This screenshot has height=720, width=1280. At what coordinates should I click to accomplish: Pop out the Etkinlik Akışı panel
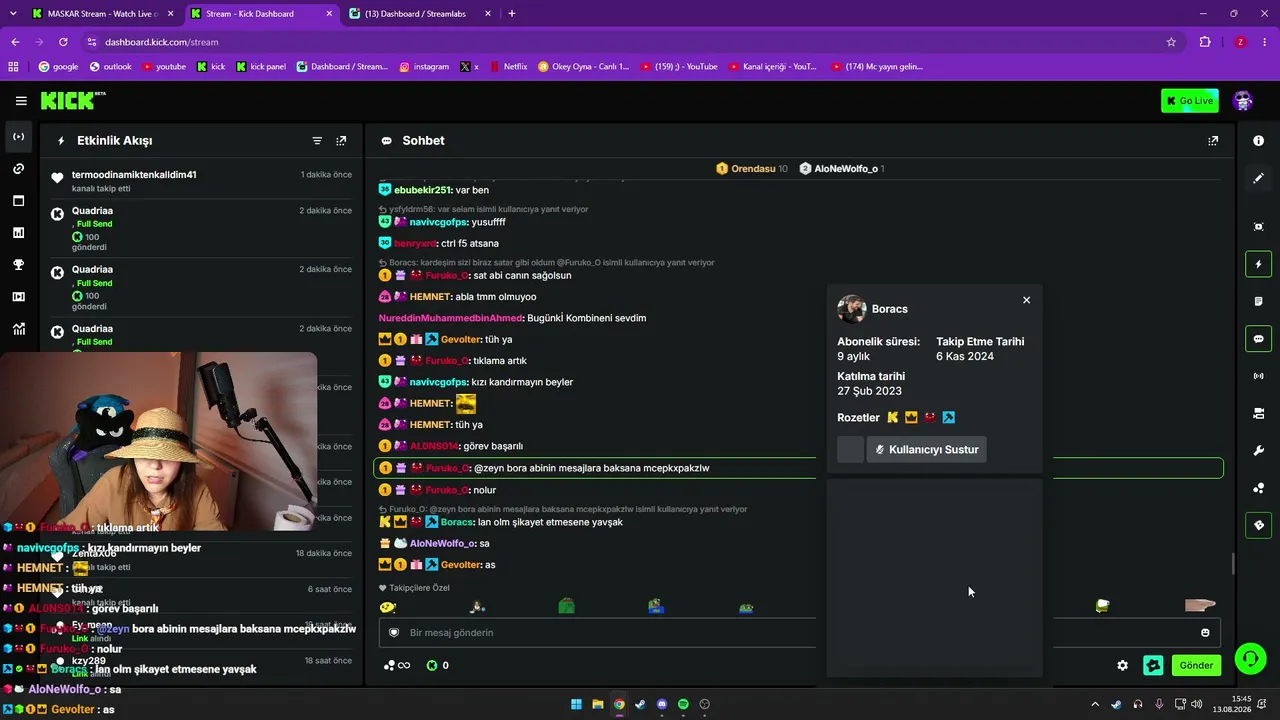pos(341,141)
